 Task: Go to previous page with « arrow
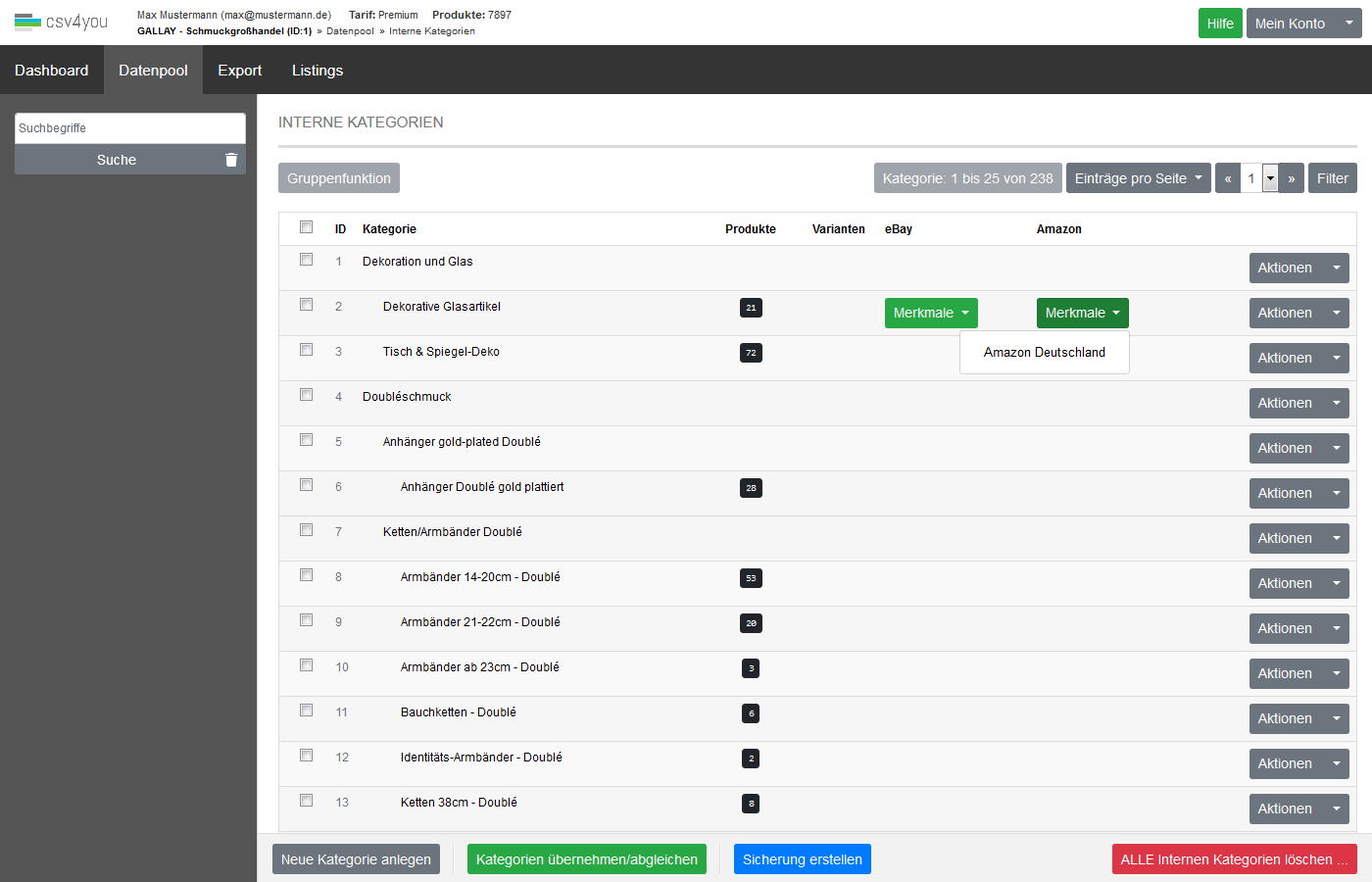[x=1228, y=178]
